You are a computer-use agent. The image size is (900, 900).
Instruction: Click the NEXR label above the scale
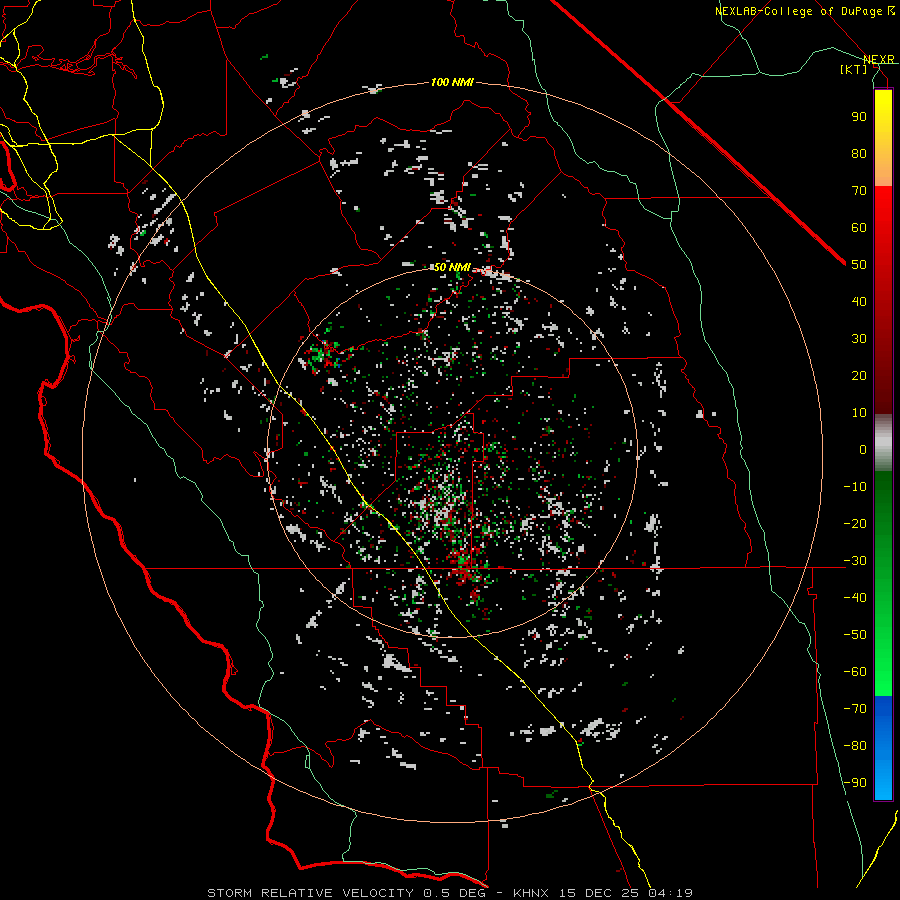click(878, 60)
